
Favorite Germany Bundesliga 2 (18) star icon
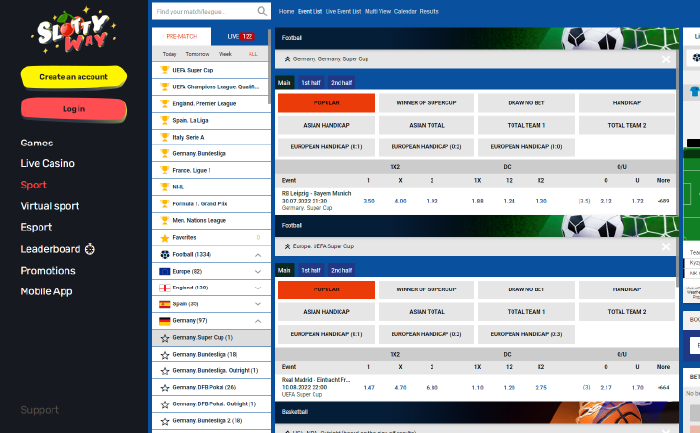[165, 421]
